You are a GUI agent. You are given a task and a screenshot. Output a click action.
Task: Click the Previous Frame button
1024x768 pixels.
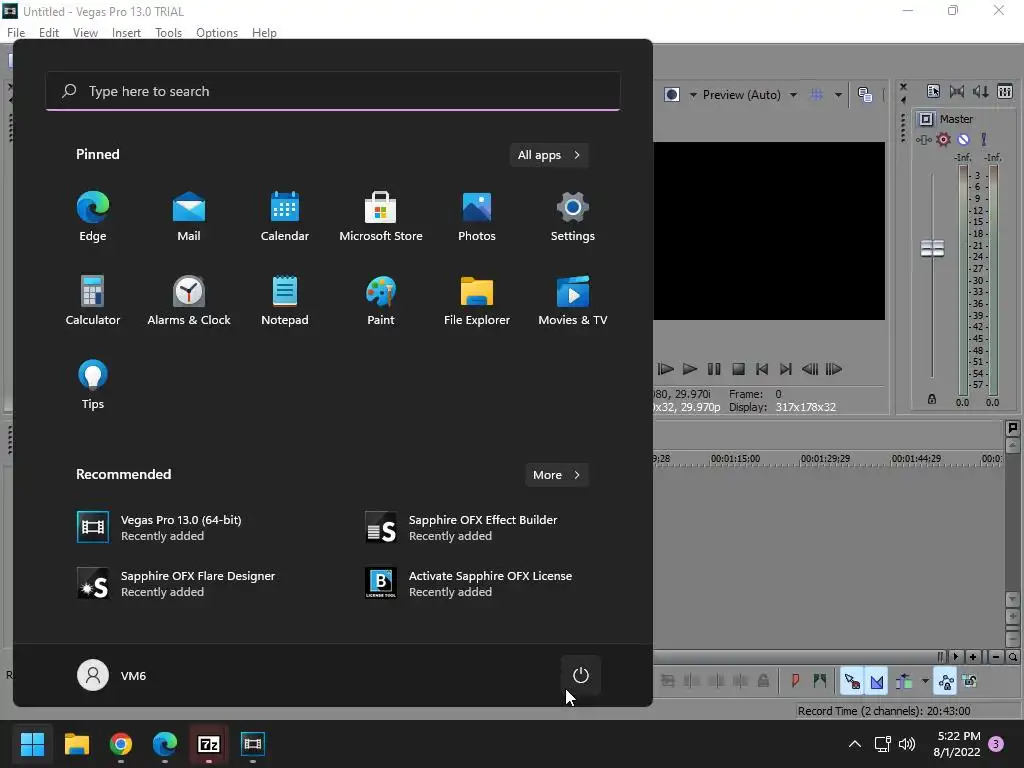810,369
